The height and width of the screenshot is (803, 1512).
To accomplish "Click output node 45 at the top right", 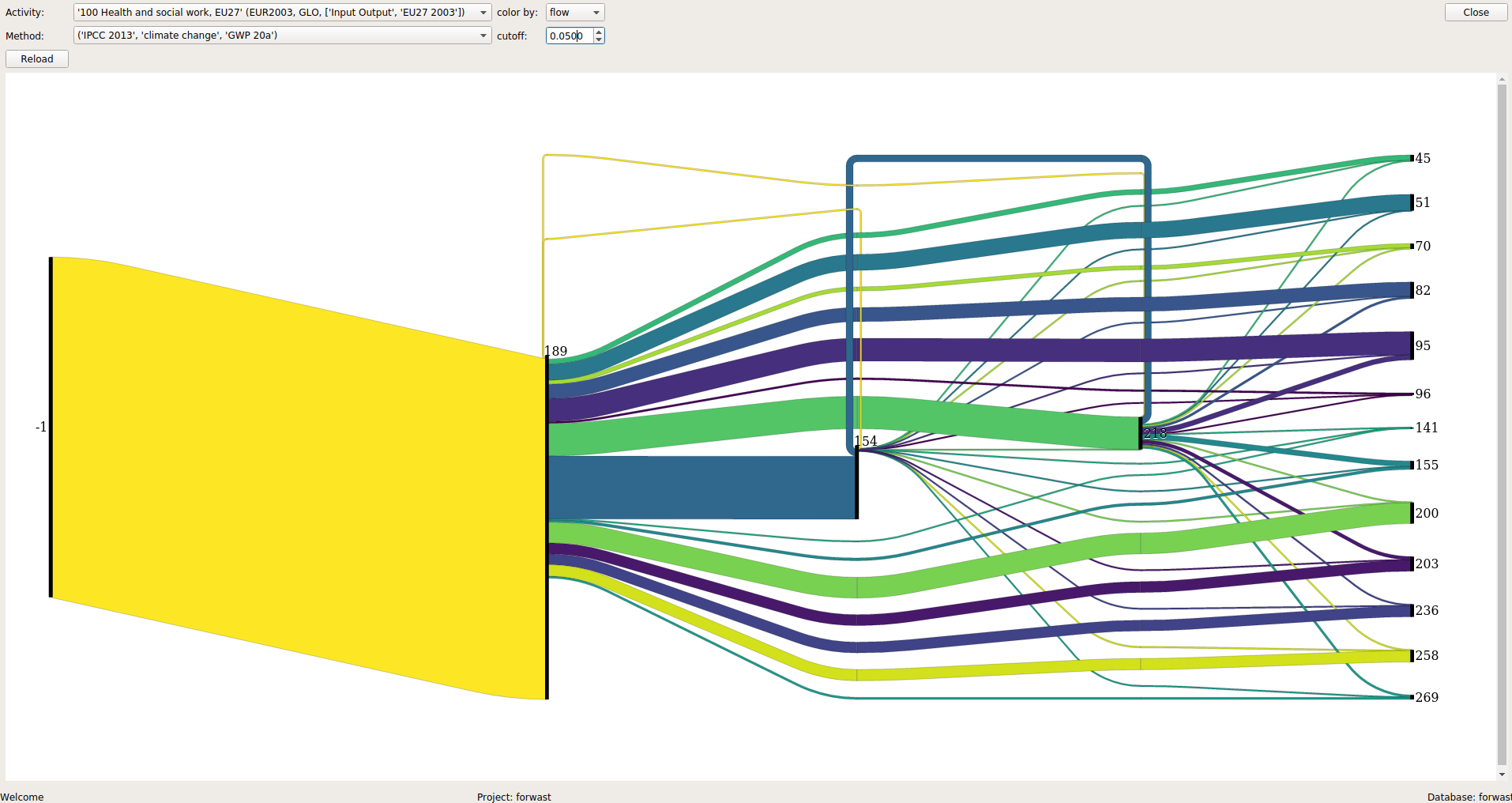I will click(1410, 158).
